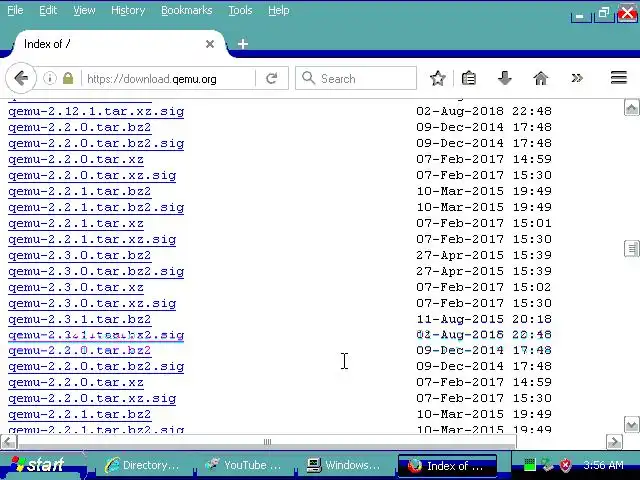Download qemu-2.3.0.tar.bz2
Image resolution: width=640 pixels, height=480 pixels.
point(80,255)
